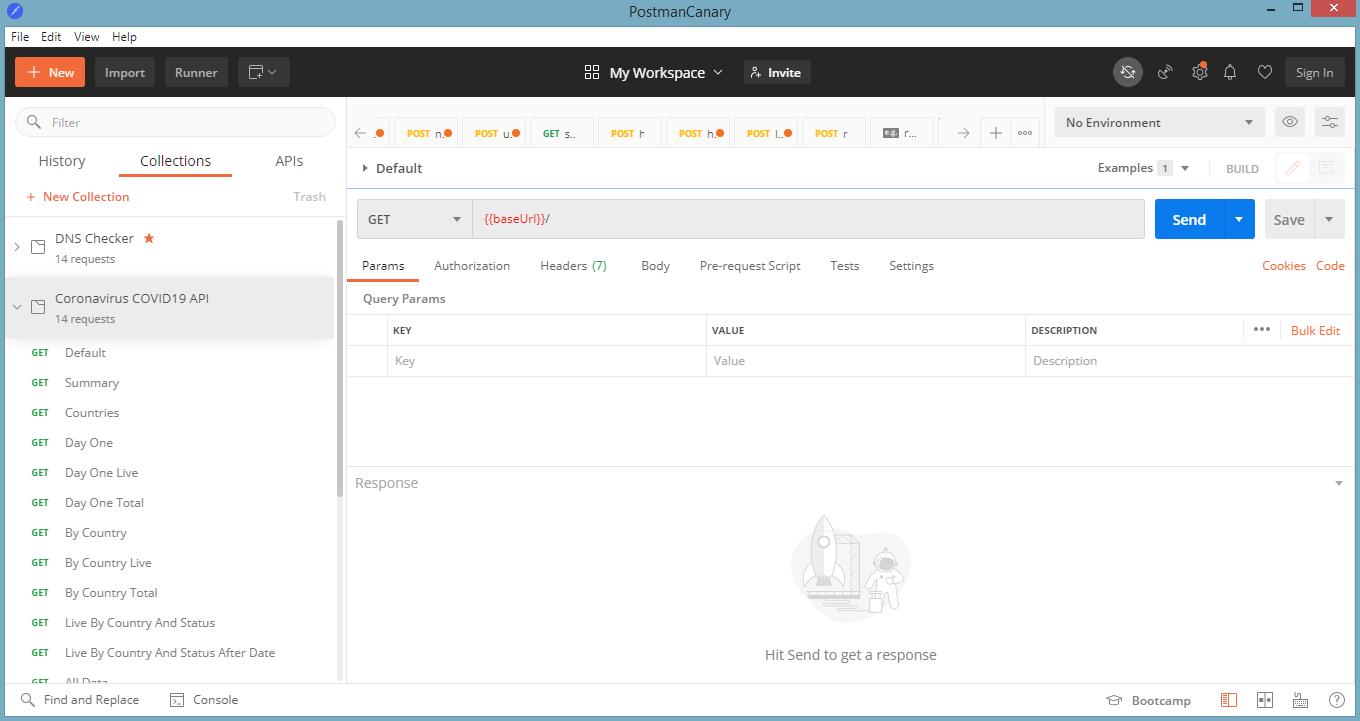Open the GET method dropdown
Screen dimensions: 1360x721
pyautogui.click(x=414, y=218)
